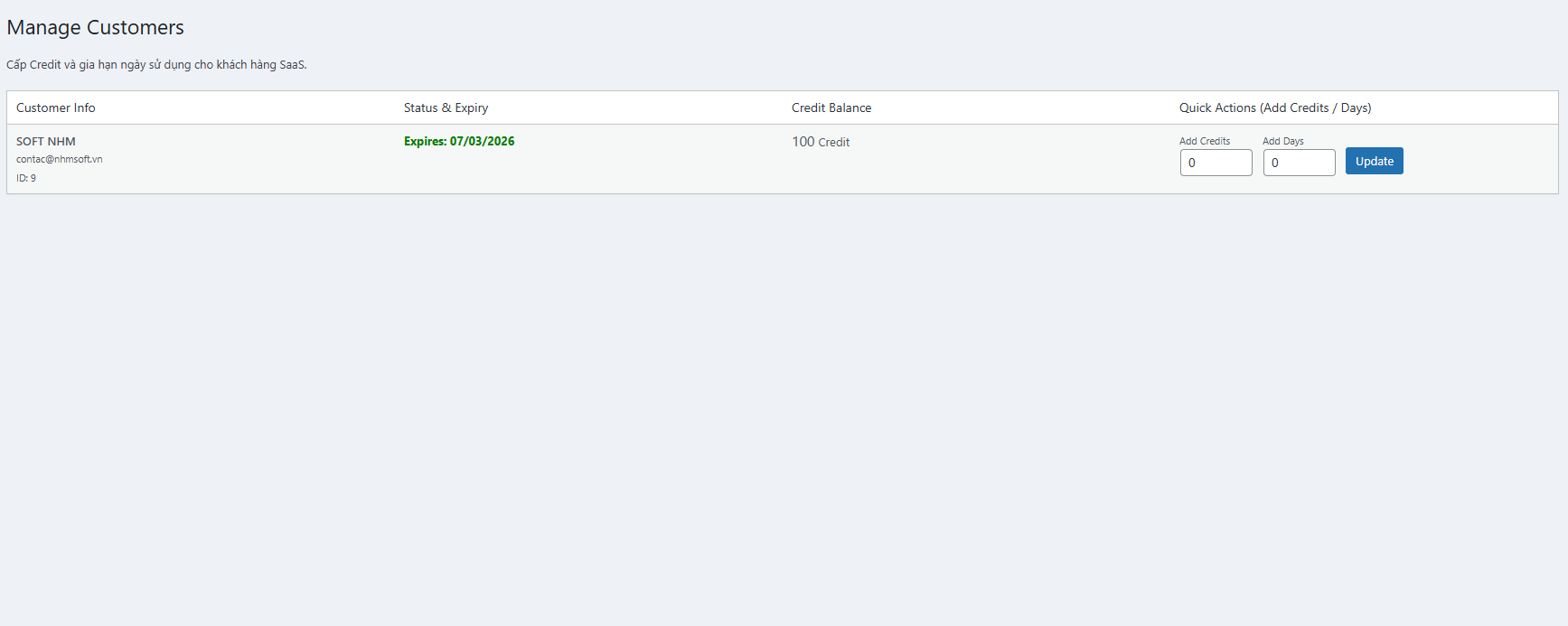Click the blue Update button
The image size is (1568, 626).
coord(1374,161)
